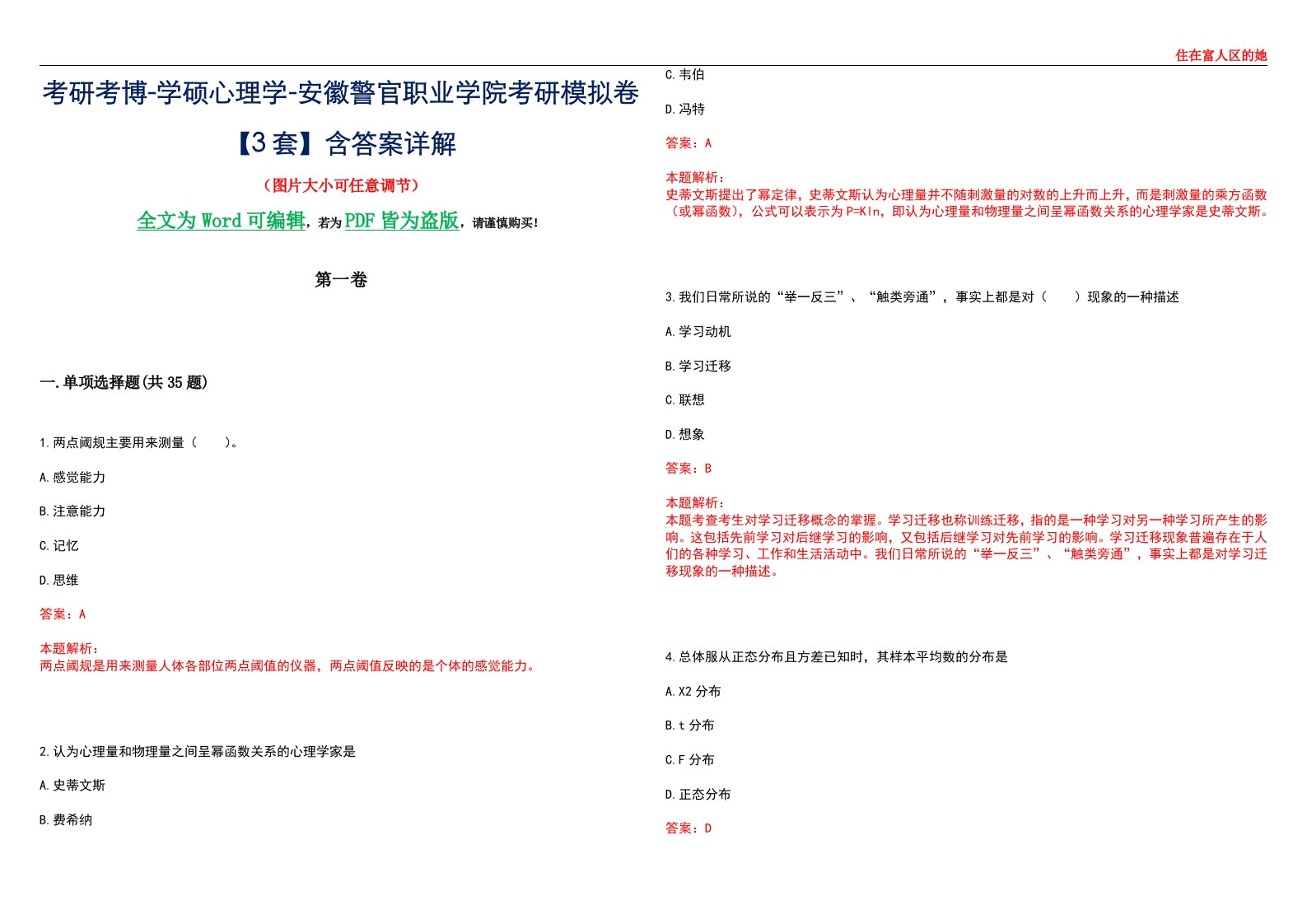Select option C.记忆

pos(59,546)
